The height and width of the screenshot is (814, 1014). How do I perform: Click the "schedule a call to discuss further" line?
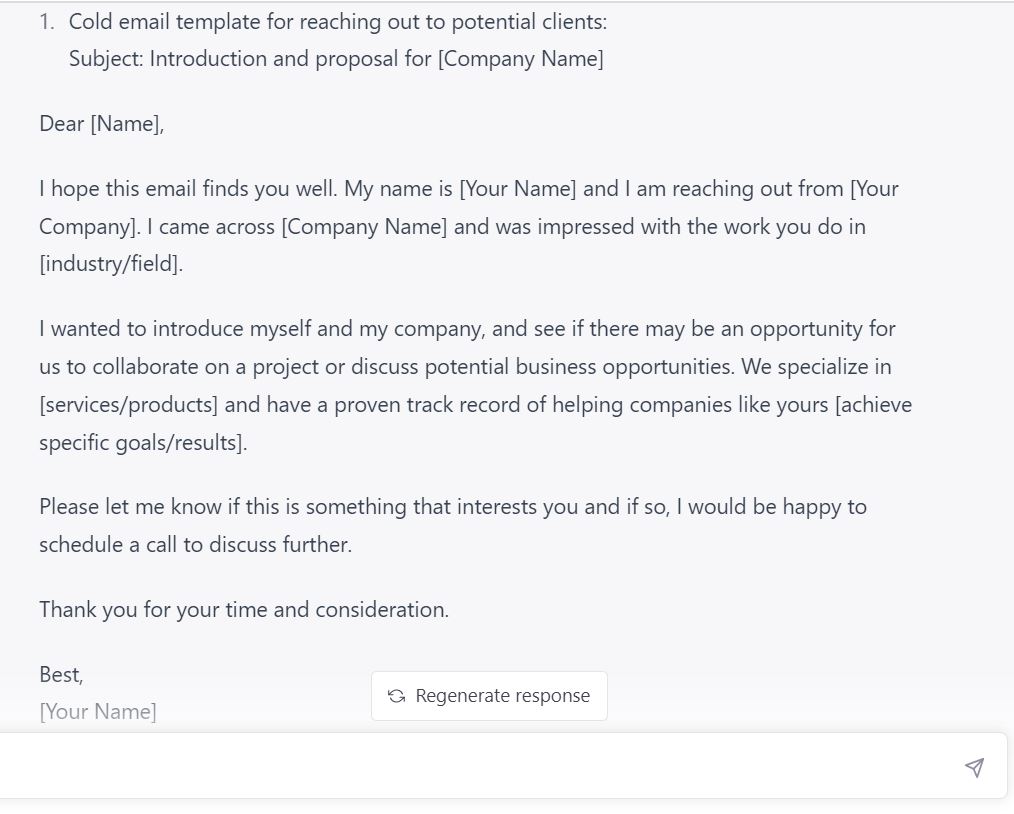[x=195, y=545]
